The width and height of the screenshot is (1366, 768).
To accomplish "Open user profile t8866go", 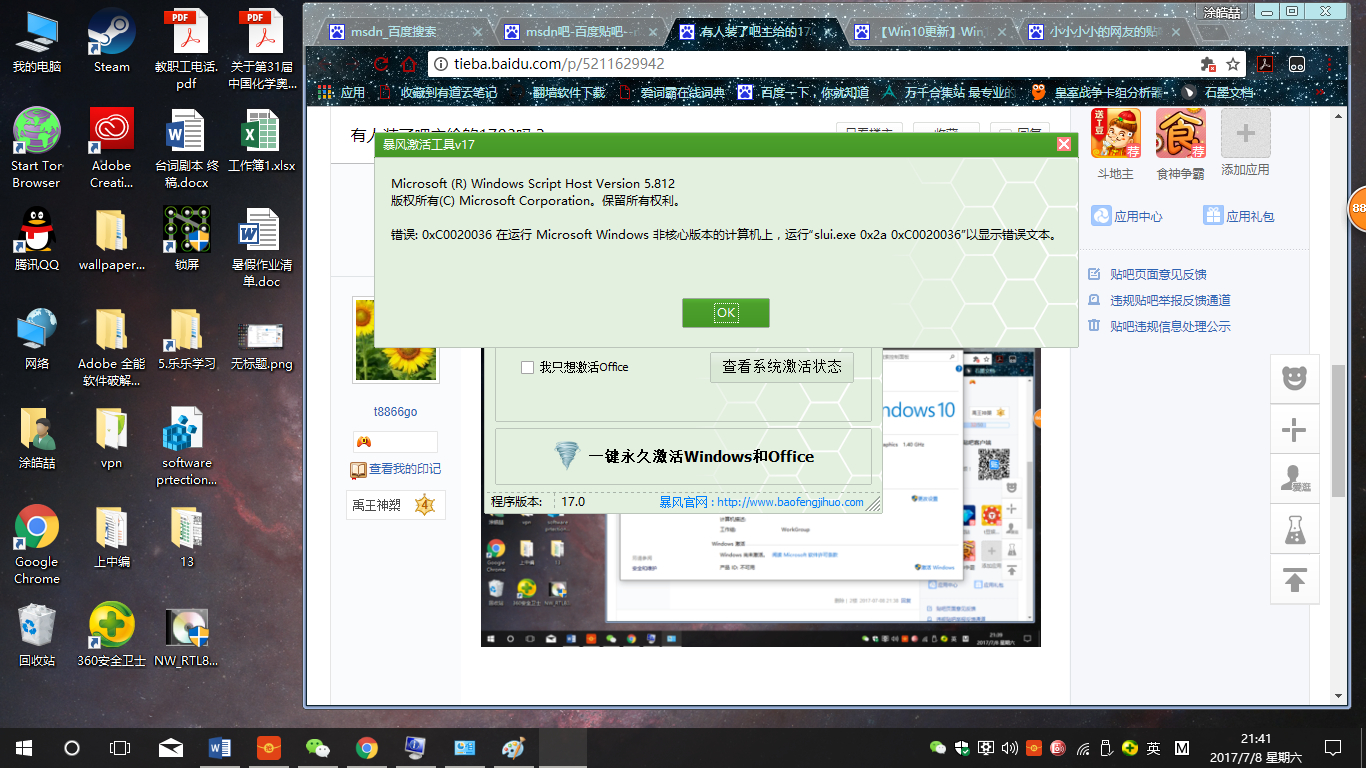I will (395, 412).
